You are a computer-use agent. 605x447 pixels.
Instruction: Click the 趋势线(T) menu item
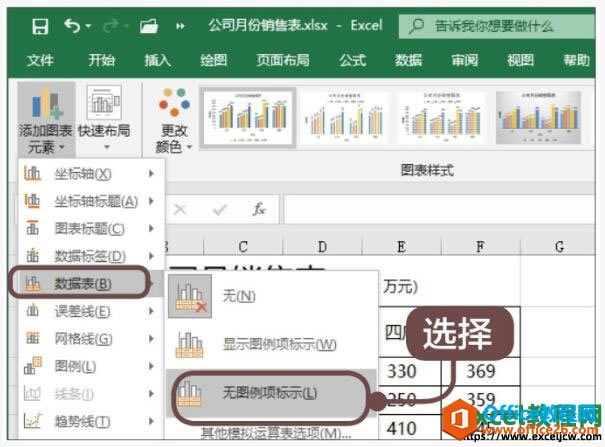coord(92,421)
